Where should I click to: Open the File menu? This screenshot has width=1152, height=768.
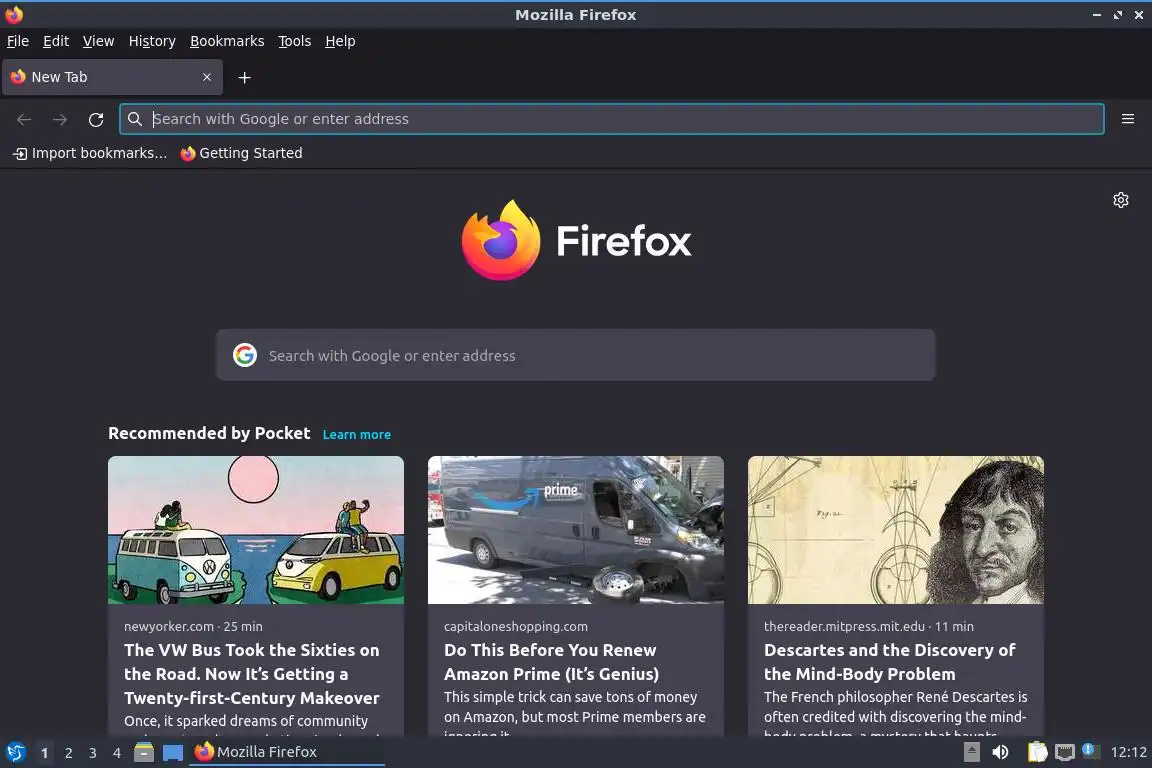pos(18,41)
